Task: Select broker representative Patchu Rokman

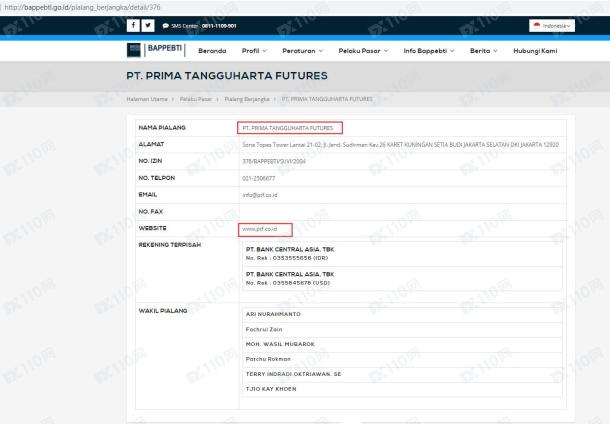Action: [x=268, y=359]
